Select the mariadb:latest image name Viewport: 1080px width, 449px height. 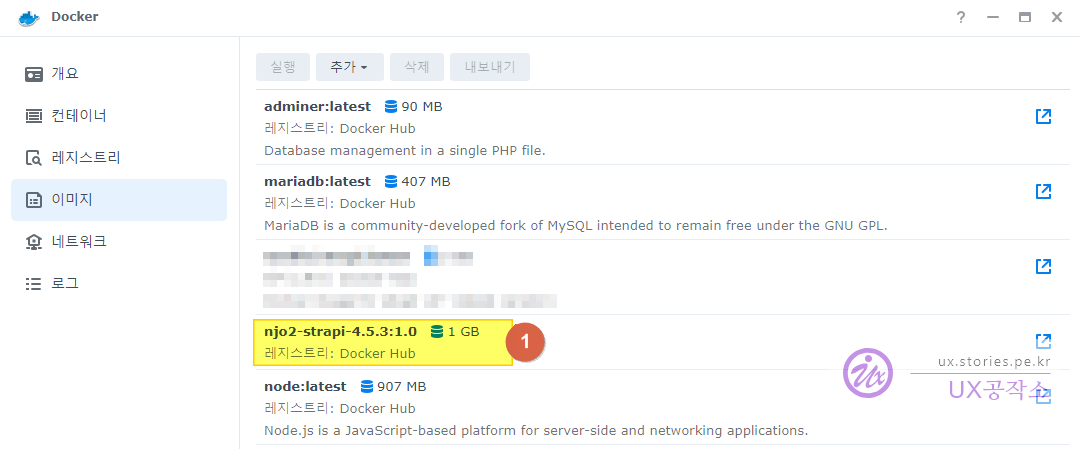(x=318, y=182)
